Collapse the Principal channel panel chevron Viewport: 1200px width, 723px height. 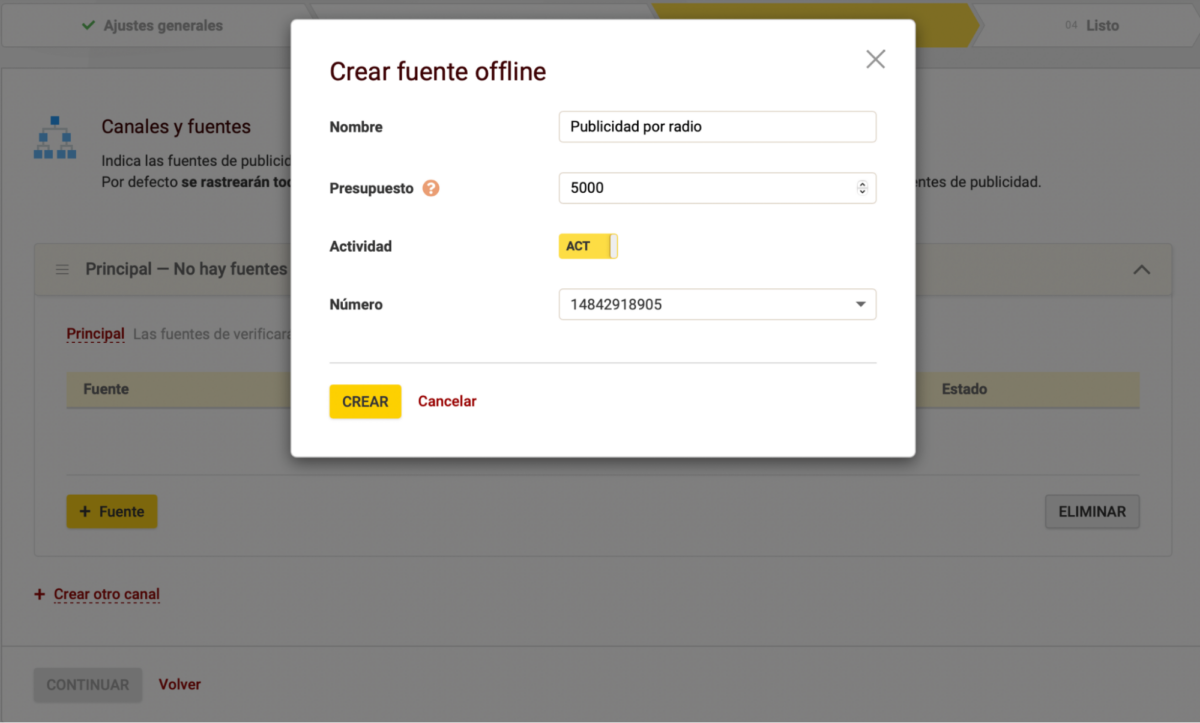pos(1141,270)
